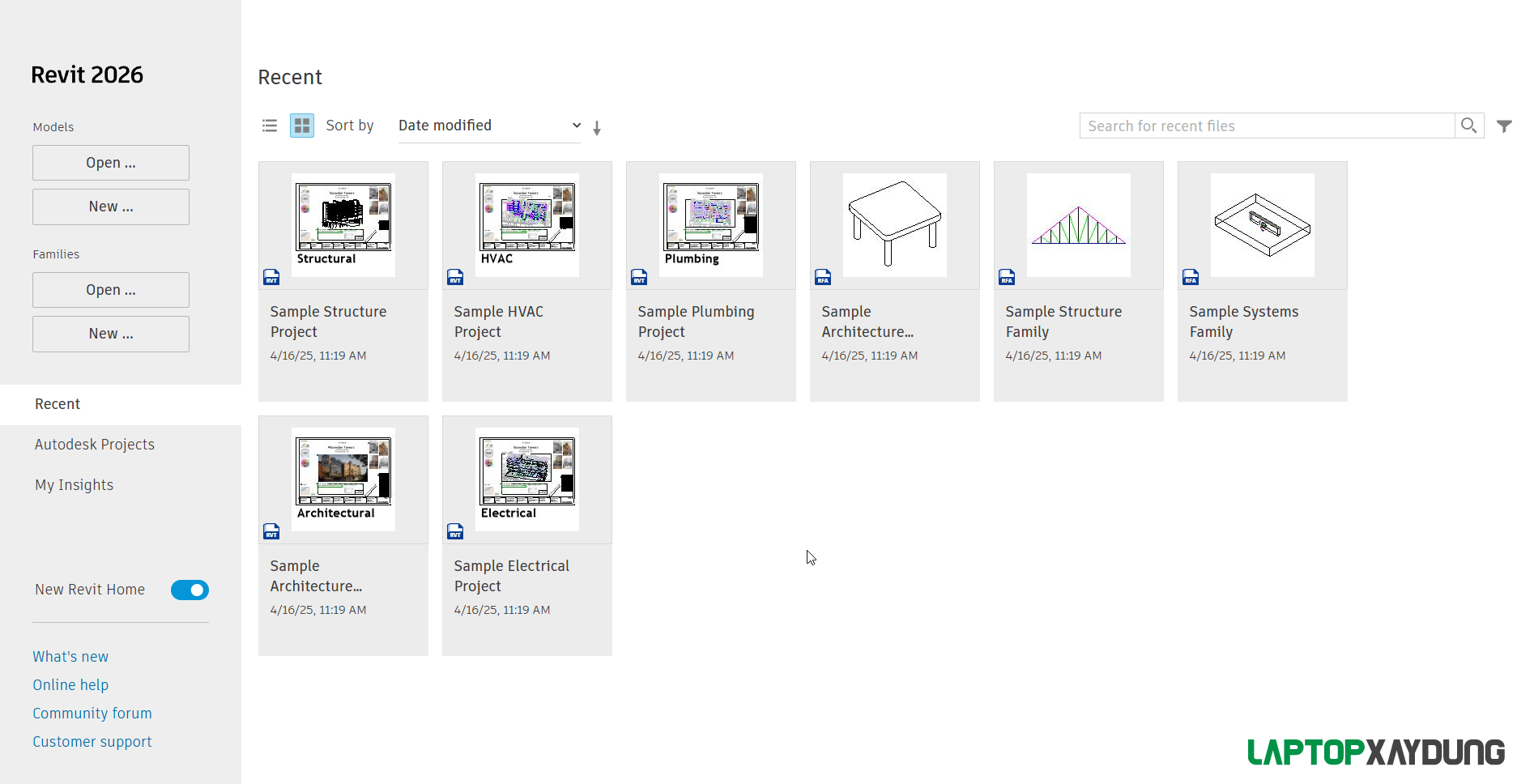Open the filter funnel icon

pyautogui.click(x=1504, y=126)
